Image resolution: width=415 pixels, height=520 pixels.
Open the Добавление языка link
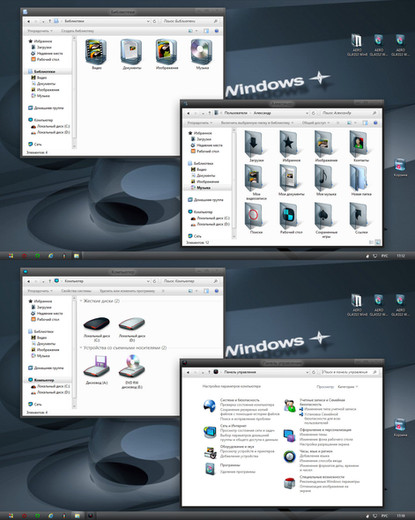tap(314, 456)
